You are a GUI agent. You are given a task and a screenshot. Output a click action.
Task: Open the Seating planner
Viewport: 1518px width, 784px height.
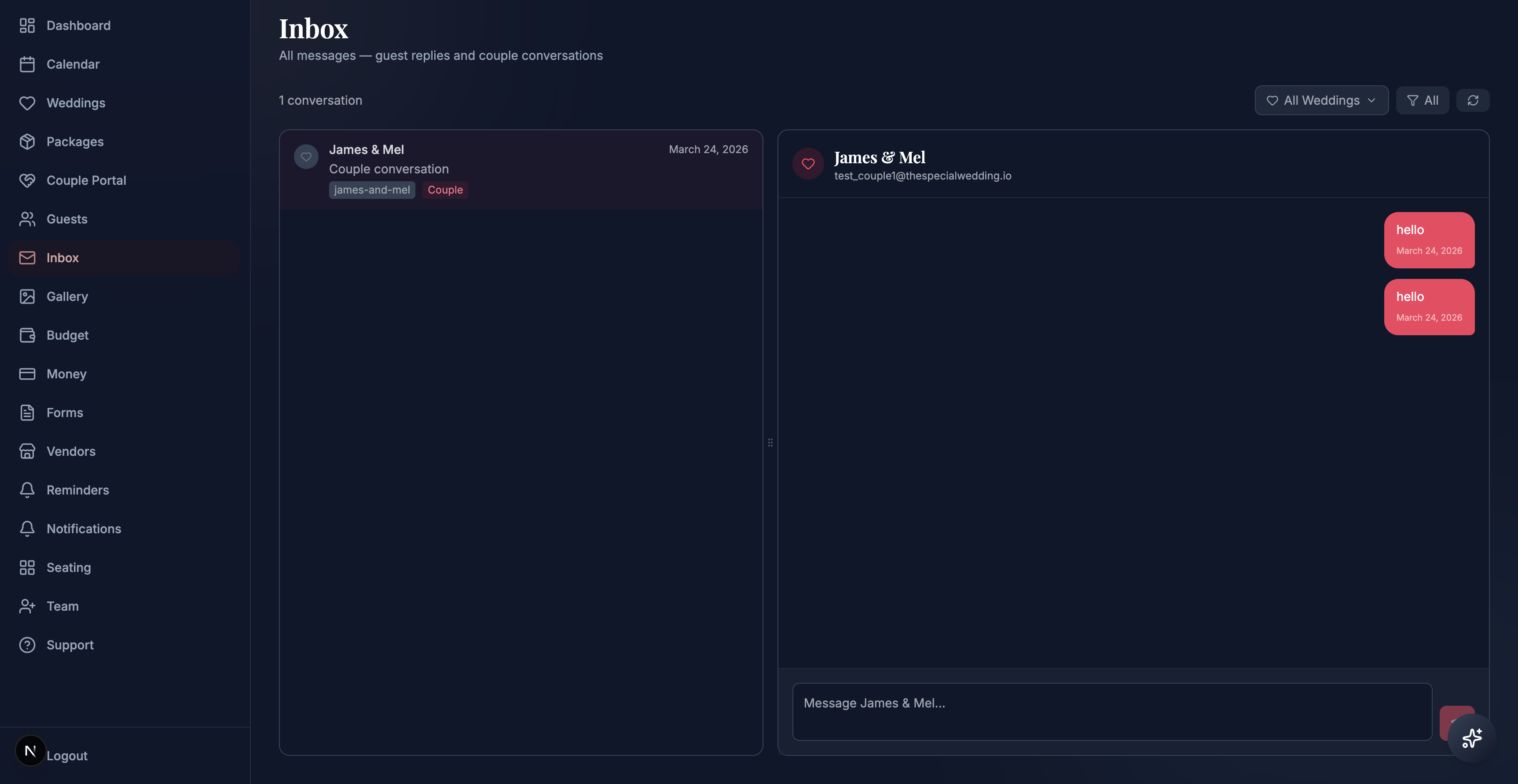coord(68,567)
